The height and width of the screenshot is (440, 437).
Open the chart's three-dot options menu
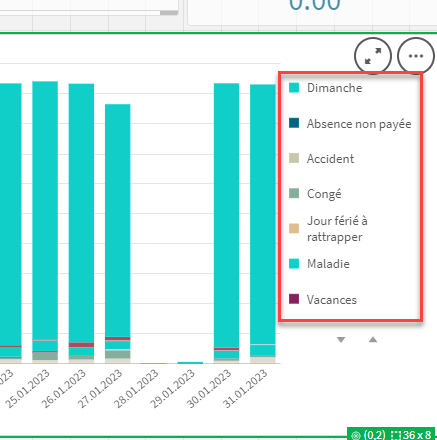tap(416, 56)
